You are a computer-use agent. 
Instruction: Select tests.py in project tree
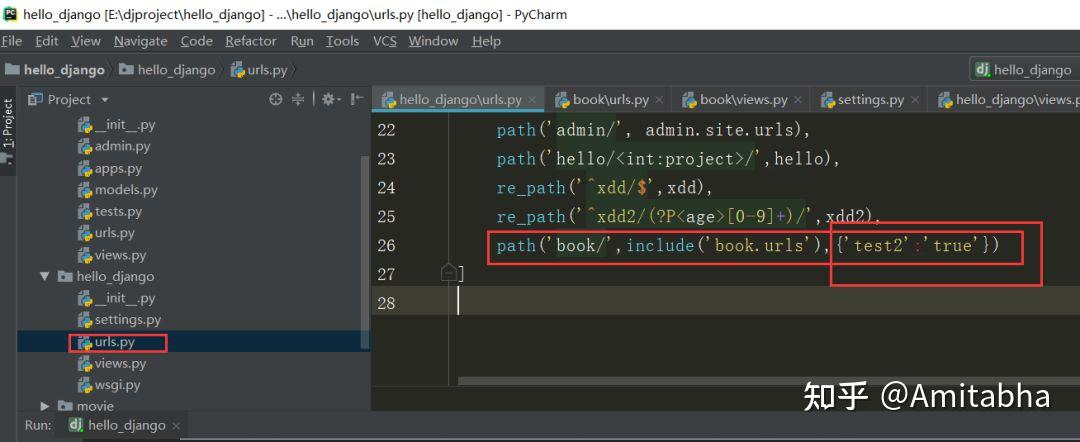click(x=110, y=212)
